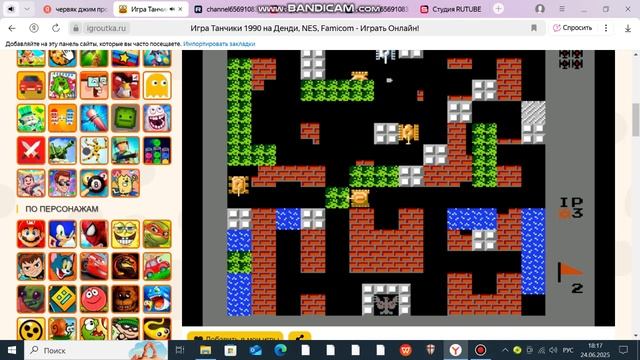
Task: Click the page vertical scrollbar thumb
Action: pos(636,120)
